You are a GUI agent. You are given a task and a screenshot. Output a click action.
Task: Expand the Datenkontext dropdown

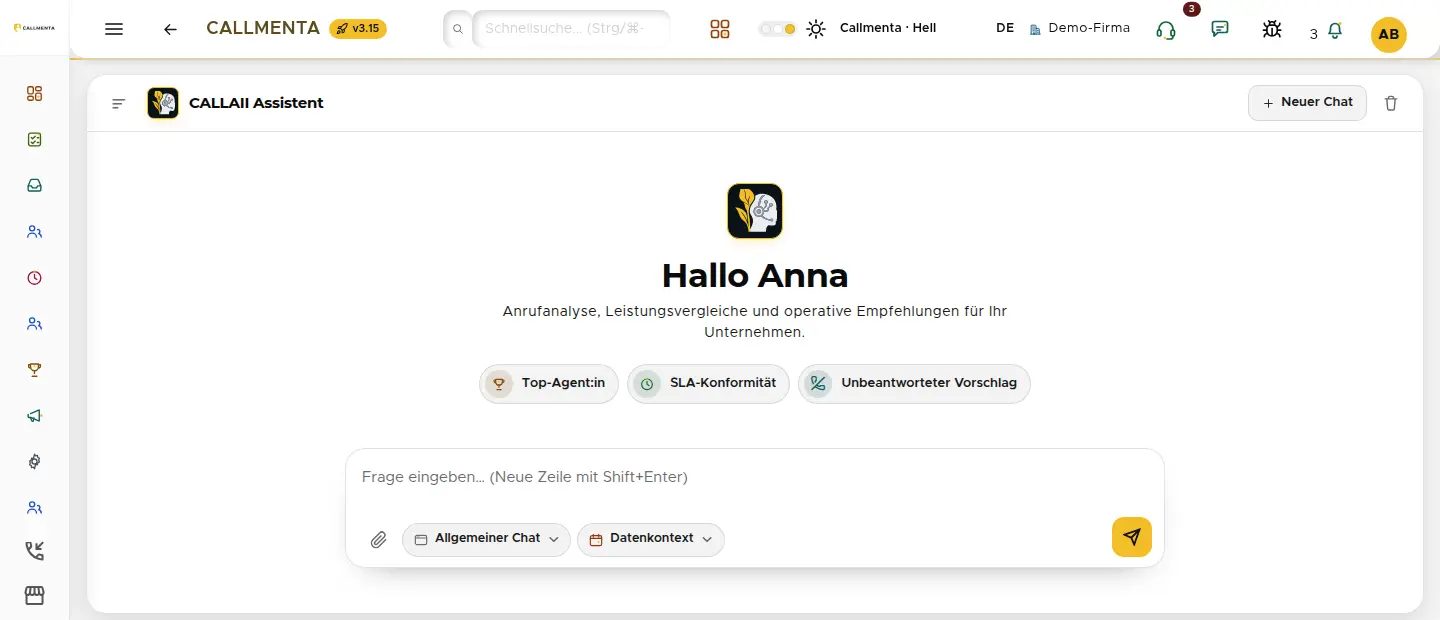651,539
